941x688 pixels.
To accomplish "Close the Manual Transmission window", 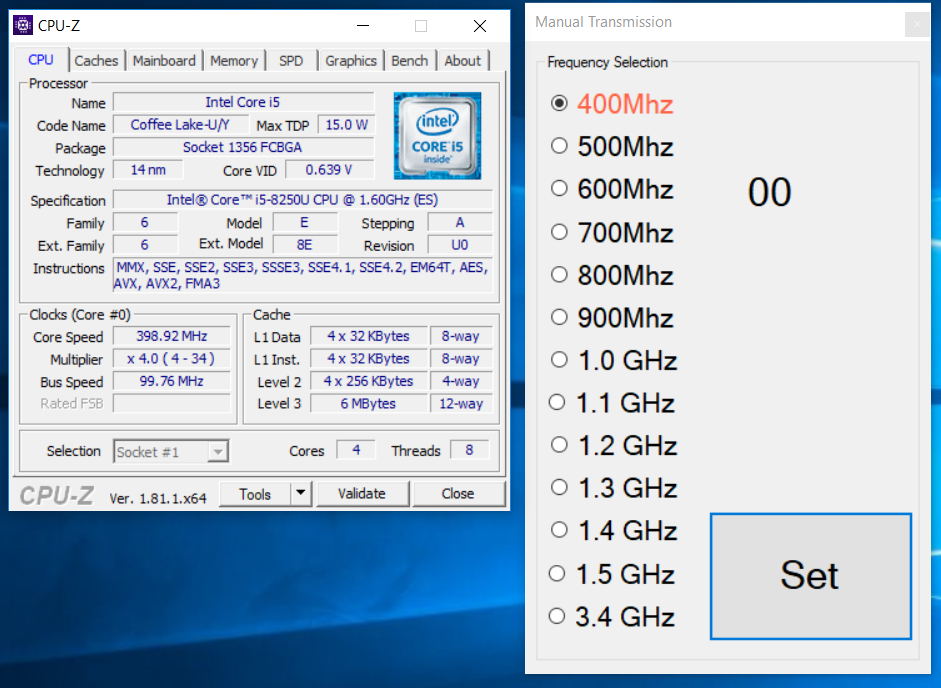I will coord(917,25).
